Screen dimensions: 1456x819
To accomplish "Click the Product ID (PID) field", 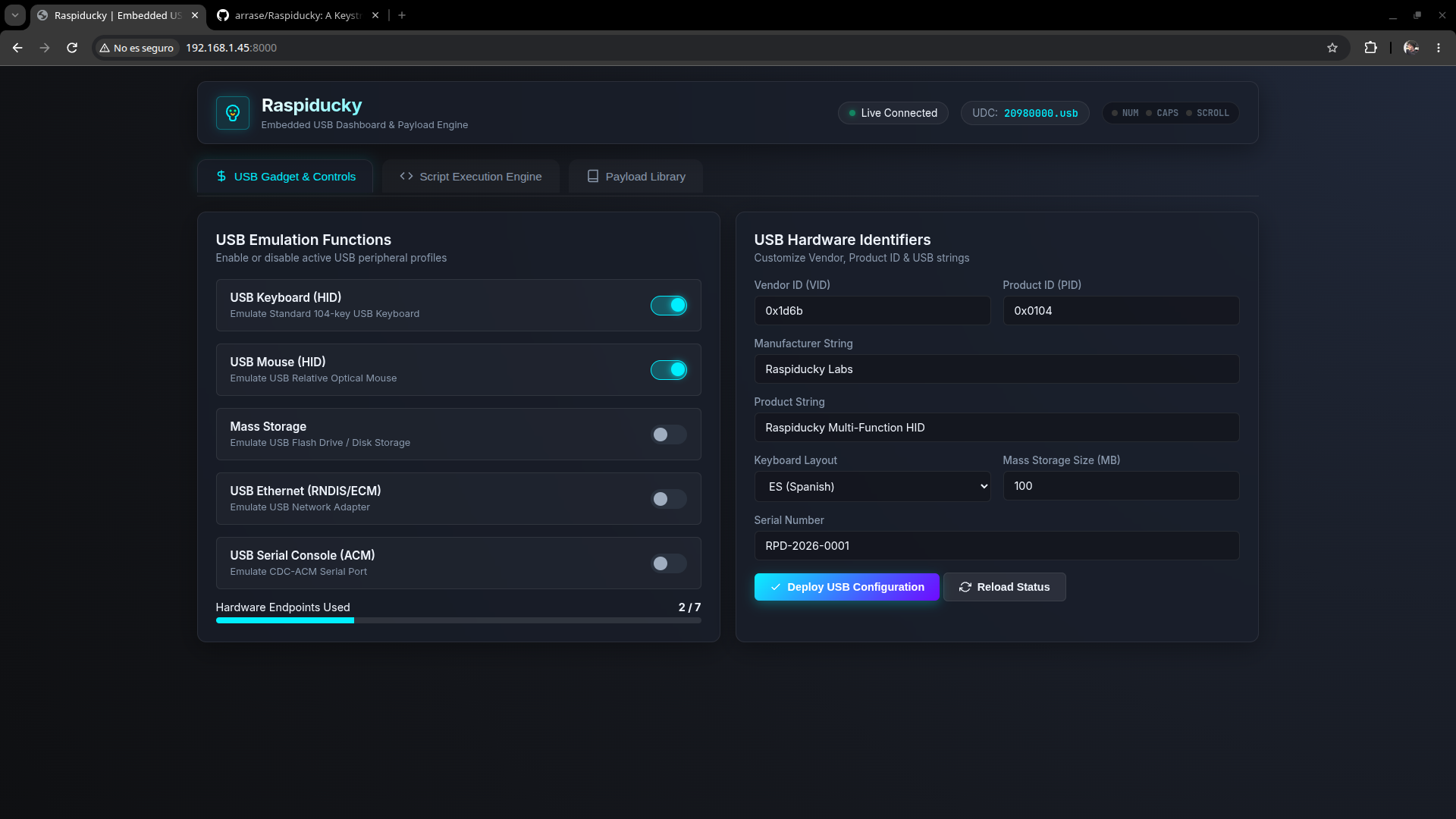I will pos(1121,311).
